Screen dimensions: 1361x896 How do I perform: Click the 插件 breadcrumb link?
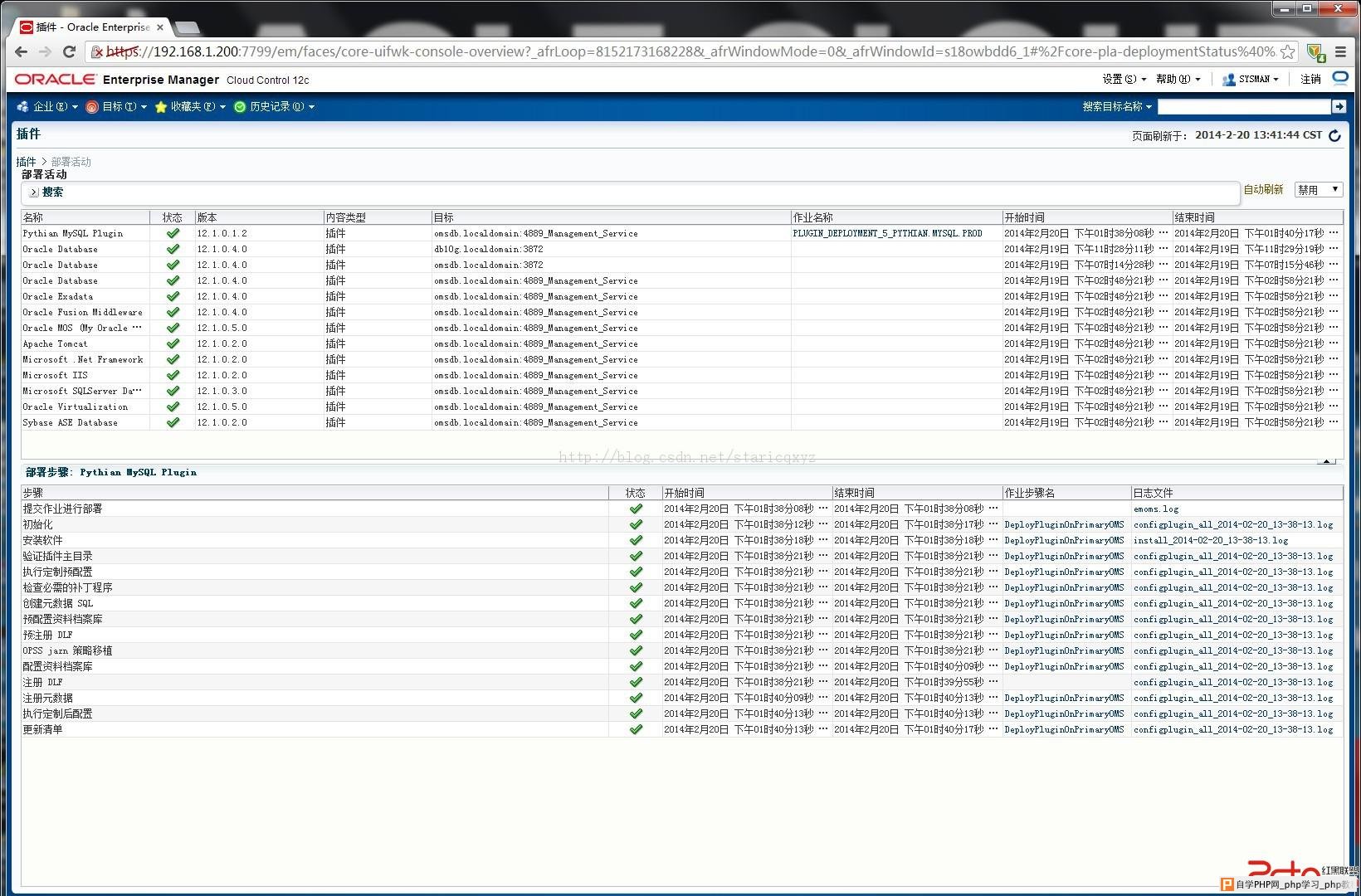click(x=26, y=162)
